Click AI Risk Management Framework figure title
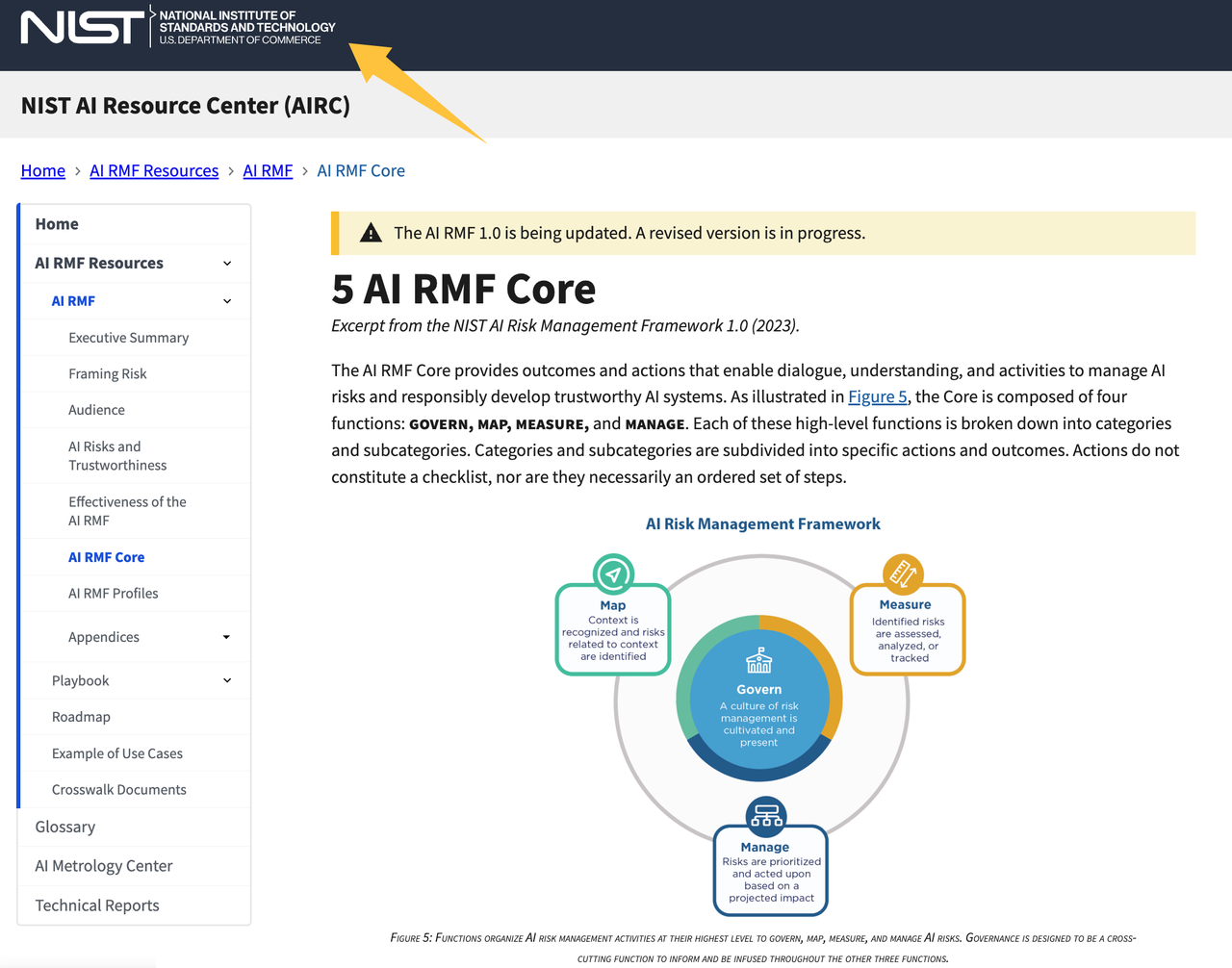 pyautogui.click(x=763, y=523)
